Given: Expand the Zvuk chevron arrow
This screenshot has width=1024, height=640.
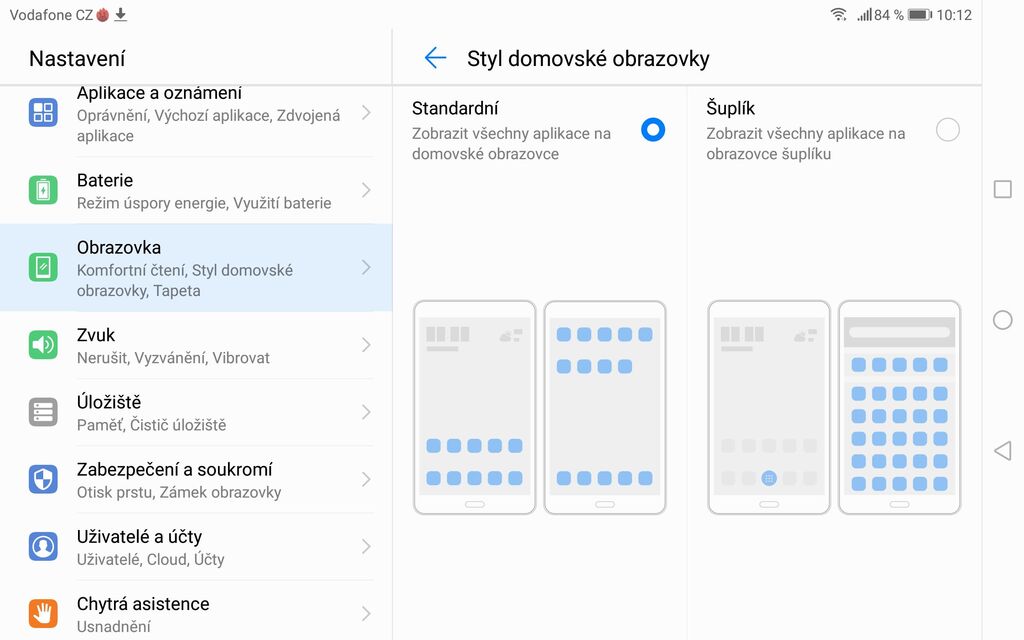Looking at the screenshot, I should (365, 345).
